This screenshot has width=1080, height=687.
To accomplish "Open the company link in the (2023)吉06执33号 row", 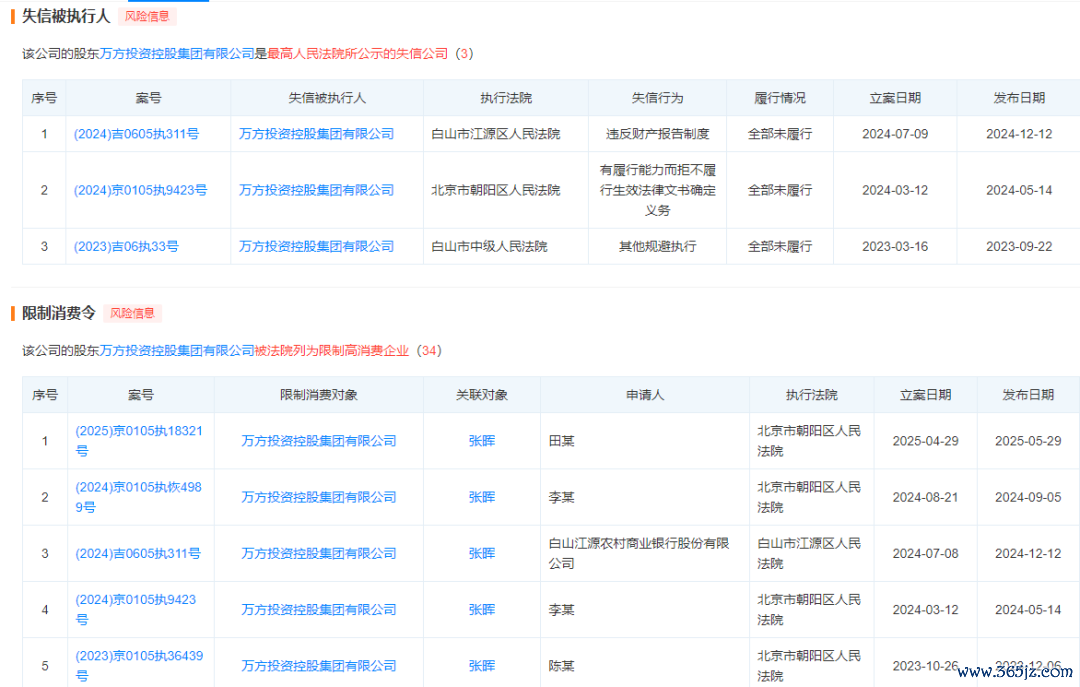I will 316,247.
